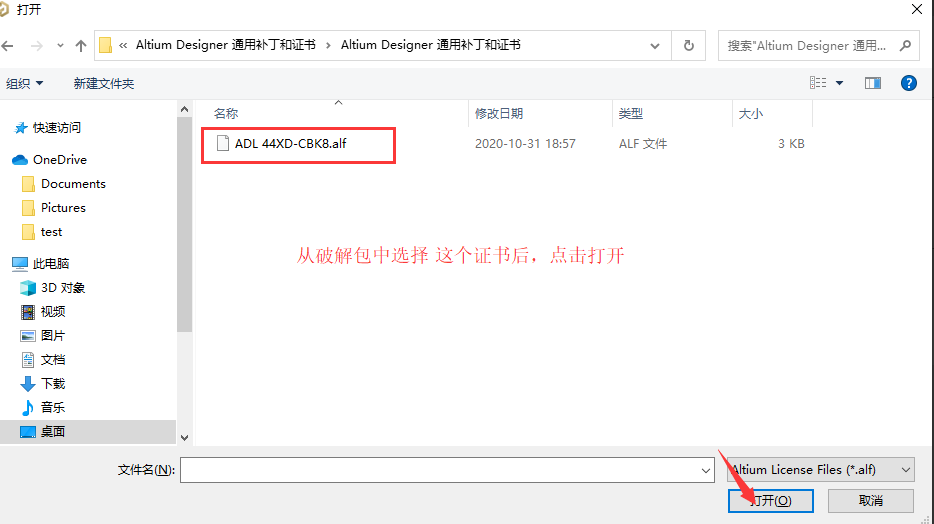Go up one folder level

click(x=81, y=46)
